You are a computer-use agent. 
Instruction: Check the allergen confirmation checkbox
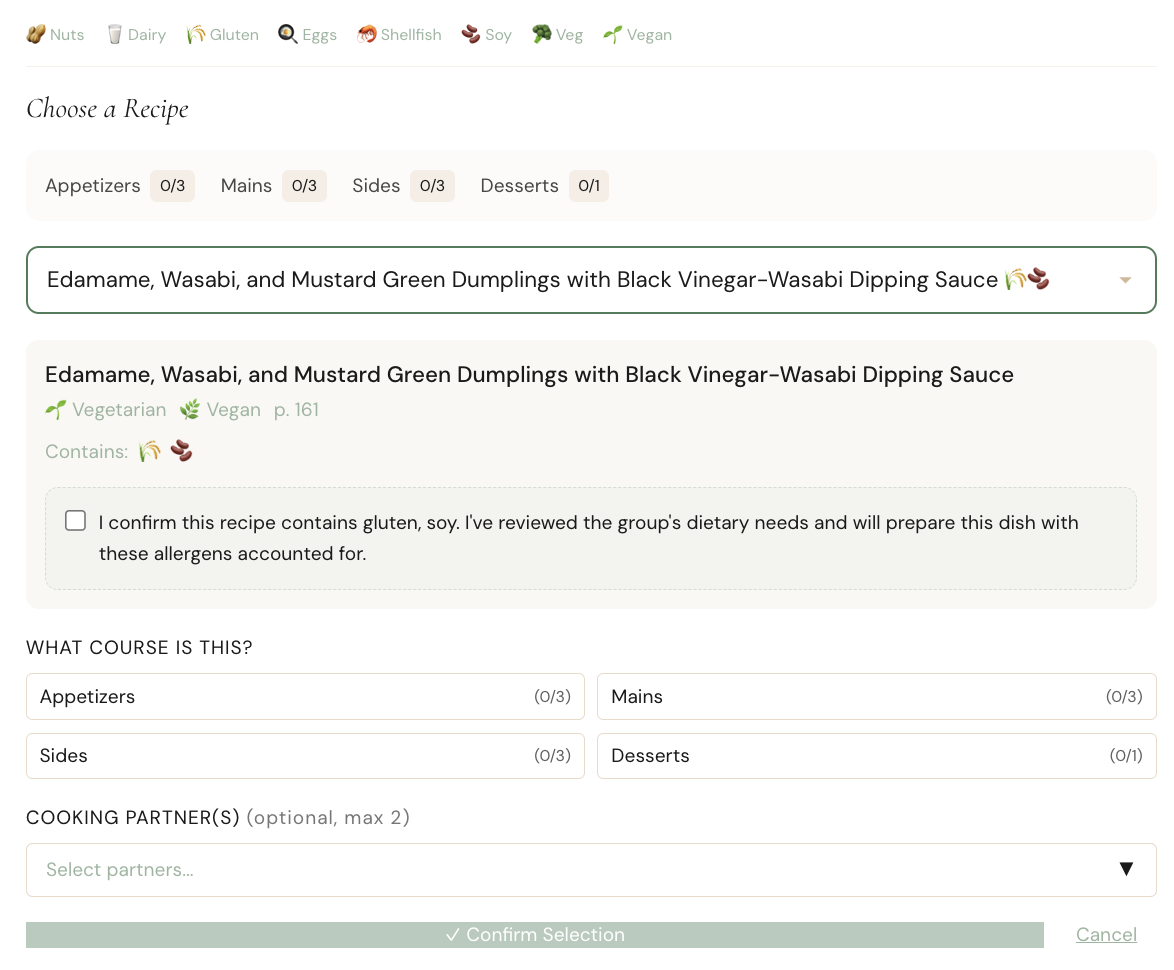(x=75, y=520)
